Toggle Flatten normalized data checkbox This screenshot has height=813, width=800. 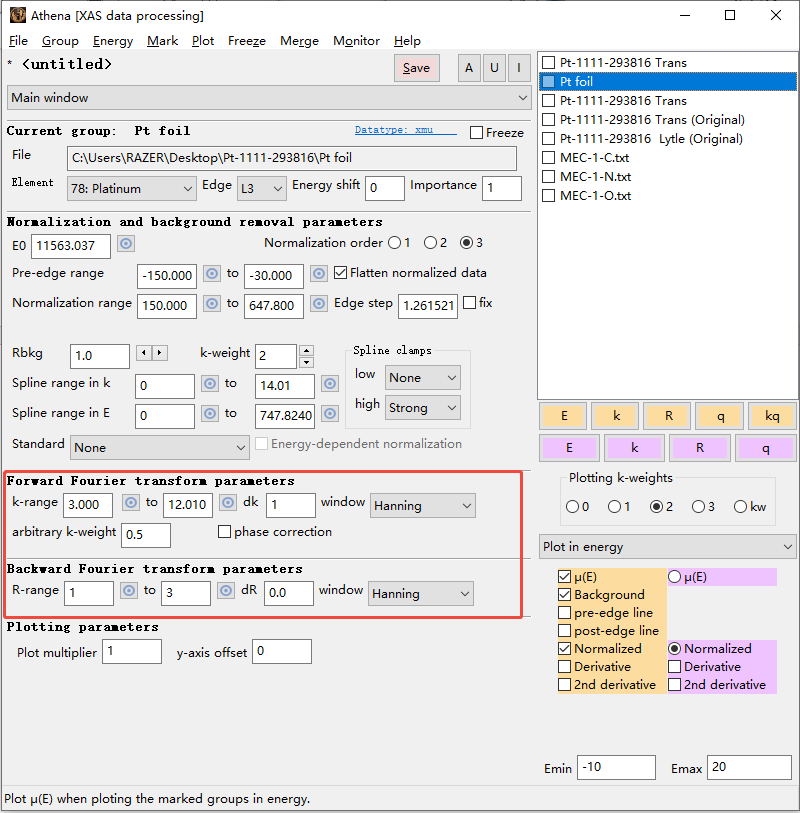tap(341, 273)
